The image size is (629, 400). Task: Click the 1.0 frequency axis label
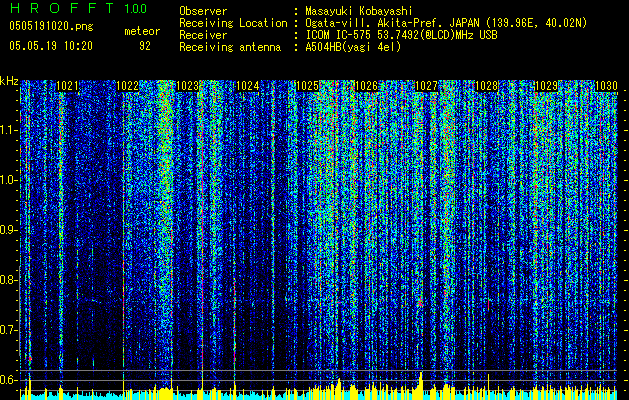pyautogui.click(x=9, y=180)
